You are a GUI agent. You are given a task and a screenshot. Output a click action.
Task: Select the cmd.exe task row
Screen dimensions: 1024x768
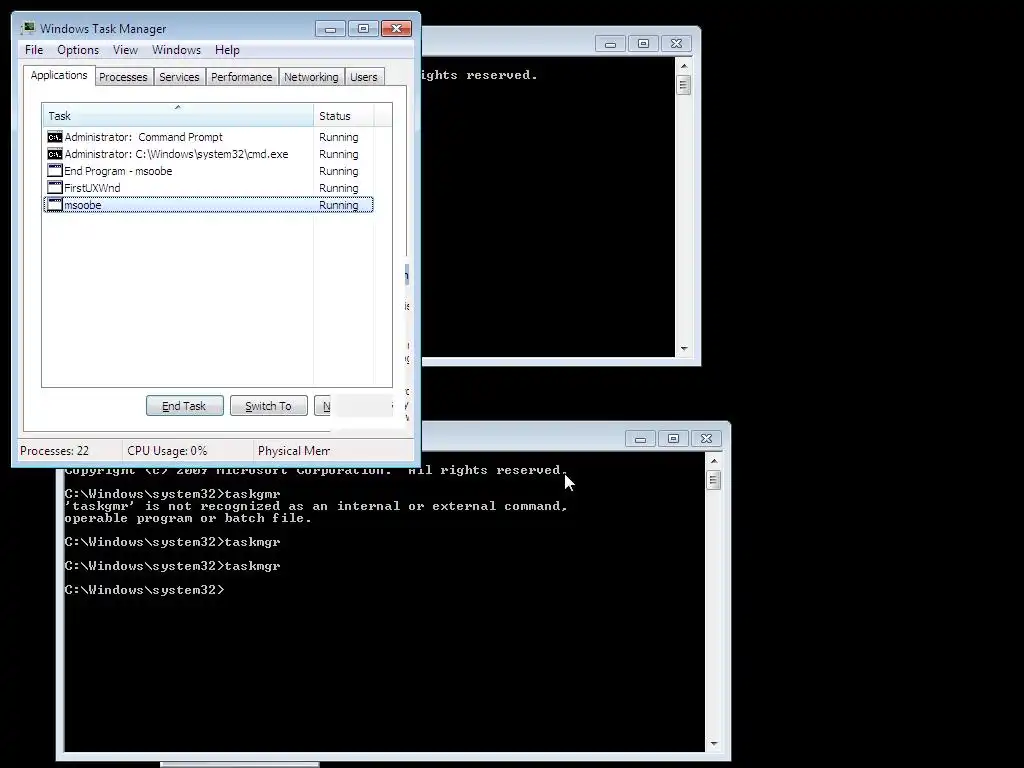point(208,154)
